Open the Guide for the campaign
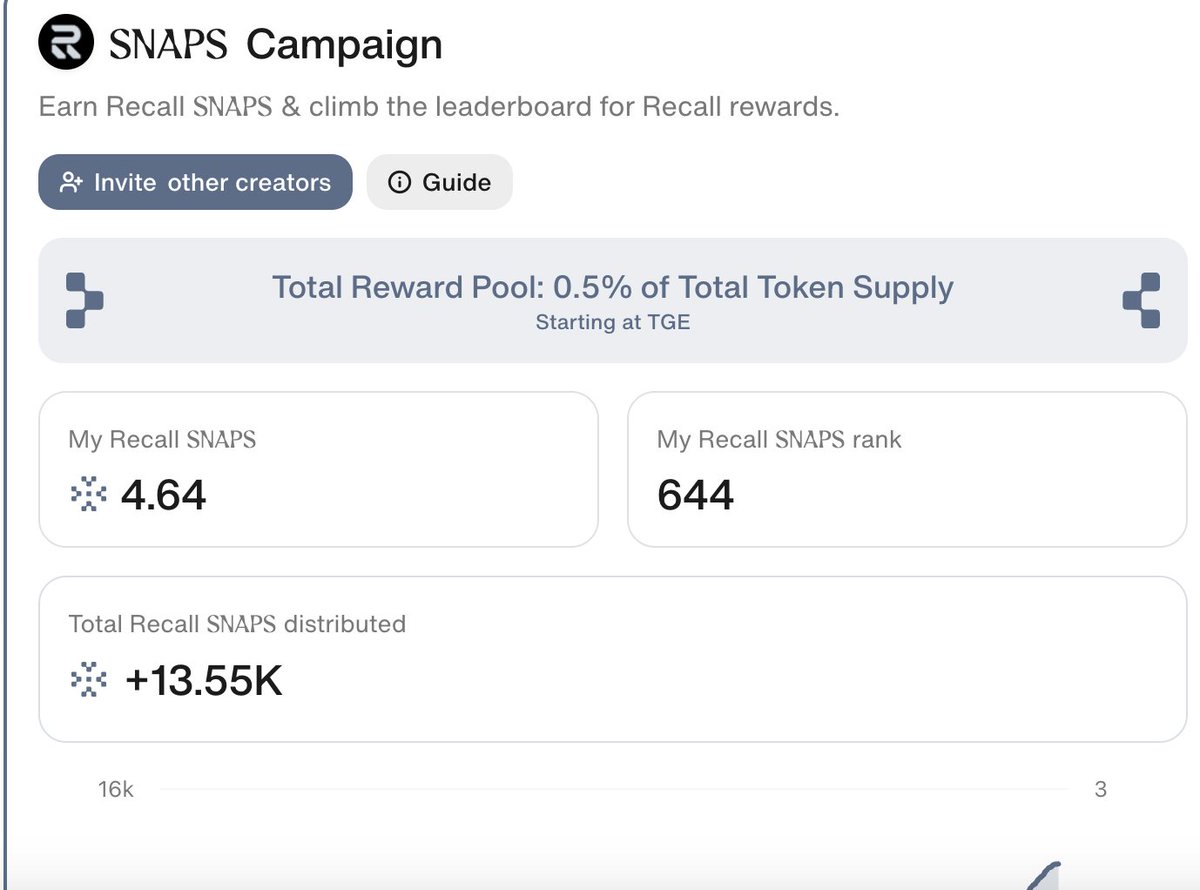The height and width of the screenshot is (890, 1200). tap(440, 182)
